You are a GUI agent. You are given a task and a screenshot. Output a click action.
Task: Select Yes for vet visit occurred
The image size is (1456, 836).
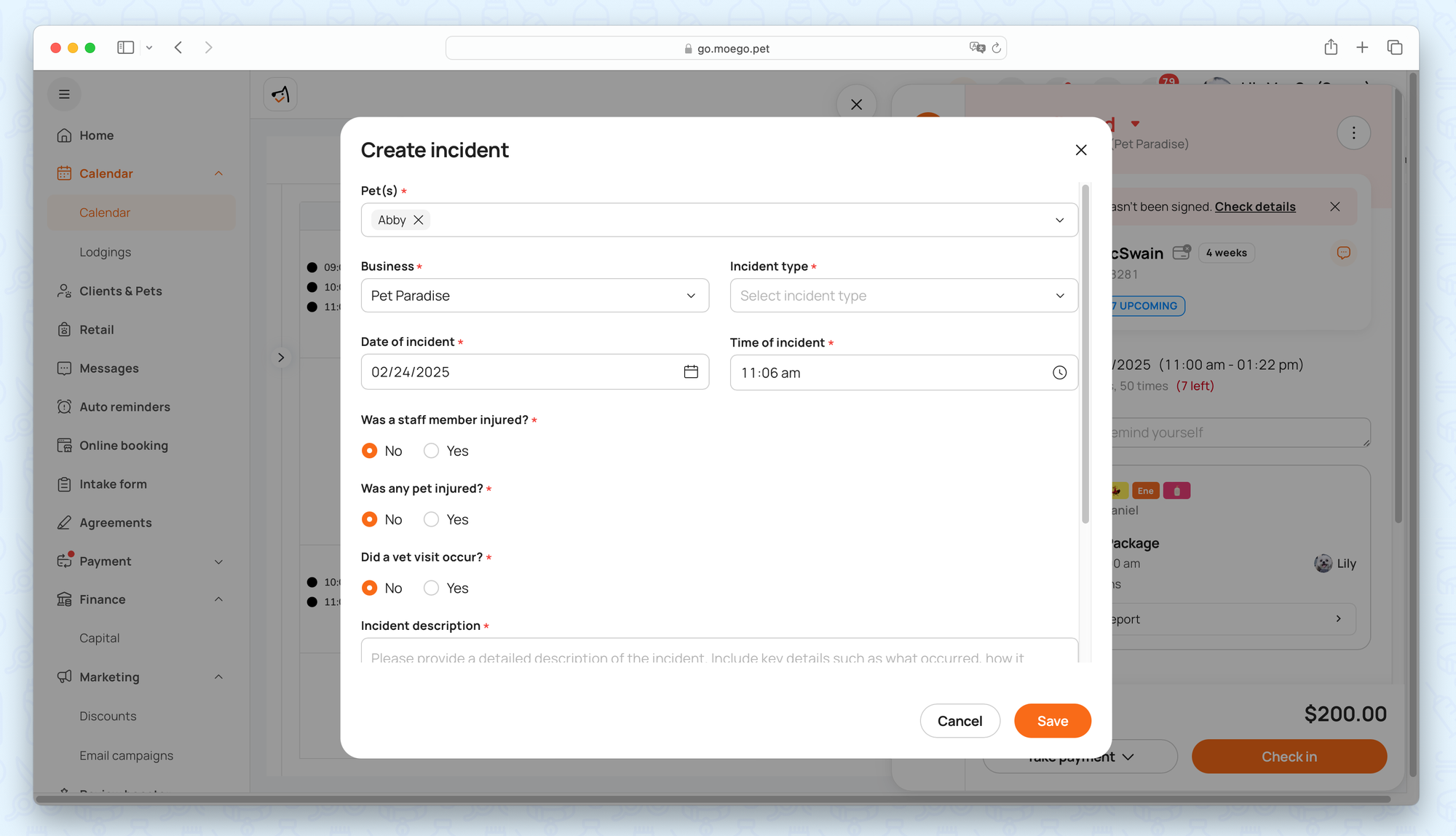(x=431, y=588)
